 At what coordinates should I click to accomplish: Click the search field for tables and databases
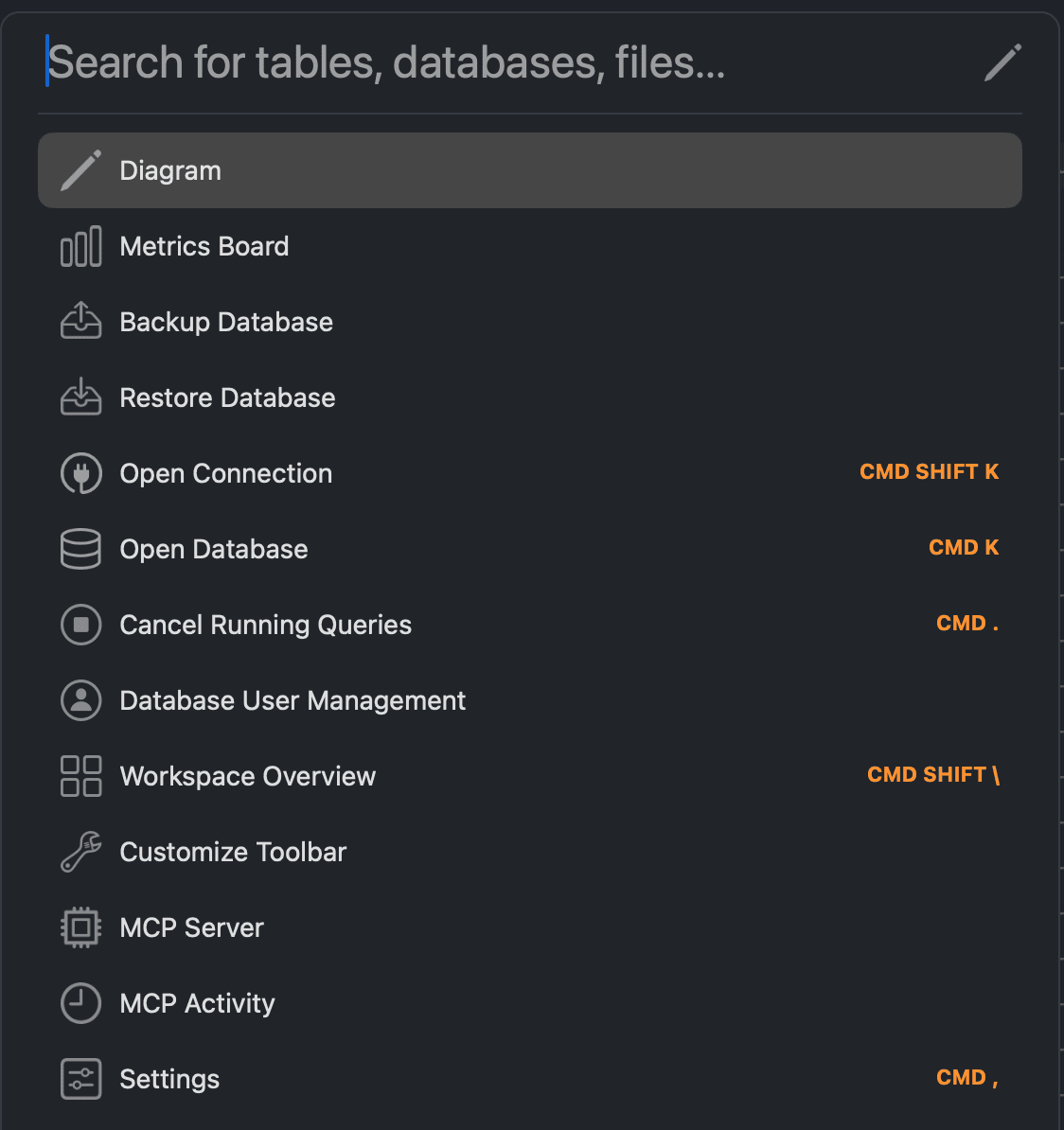pos(505,62)
